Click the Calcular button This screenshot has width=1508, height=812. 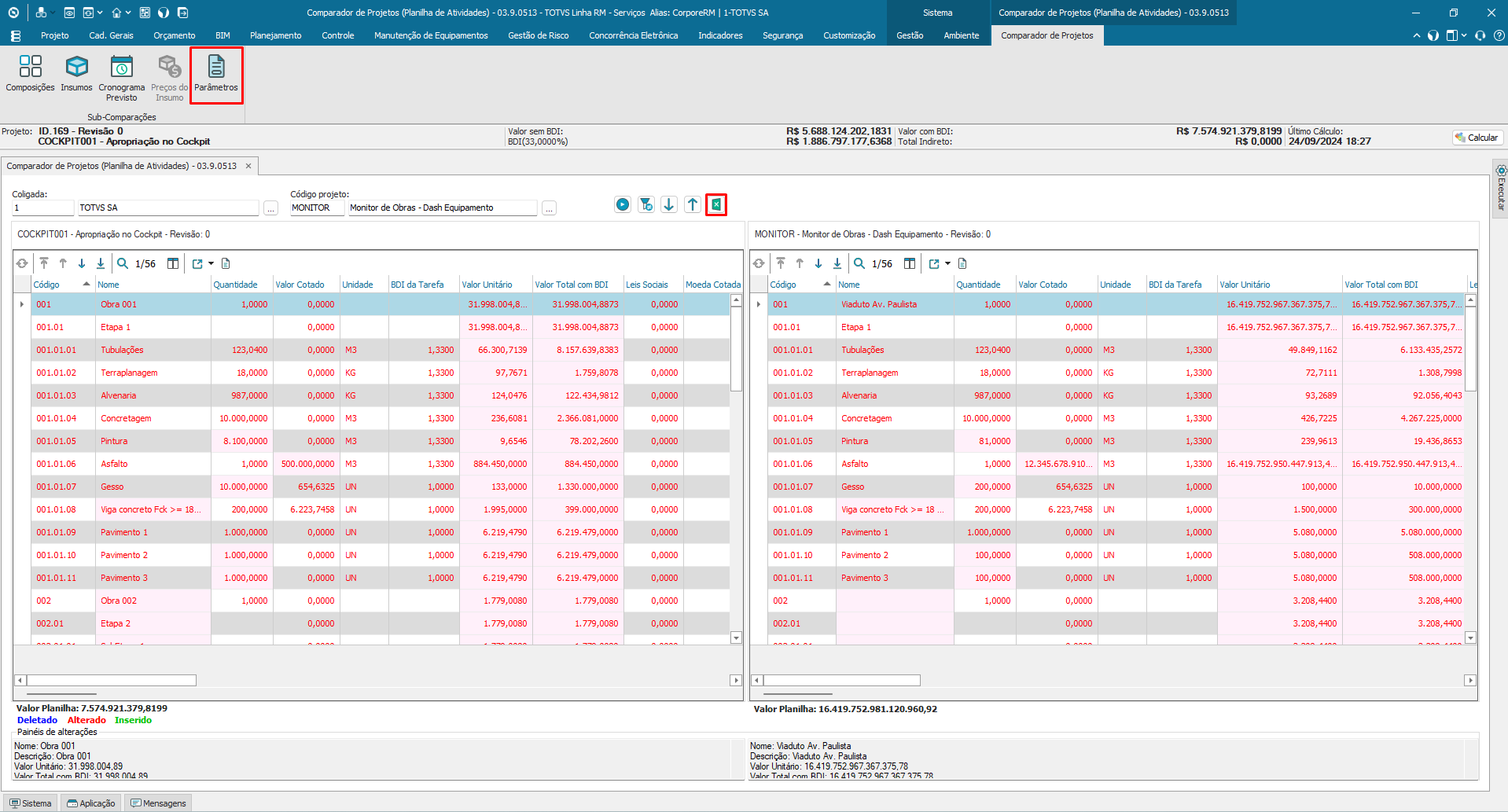[x=1477, y=138]
